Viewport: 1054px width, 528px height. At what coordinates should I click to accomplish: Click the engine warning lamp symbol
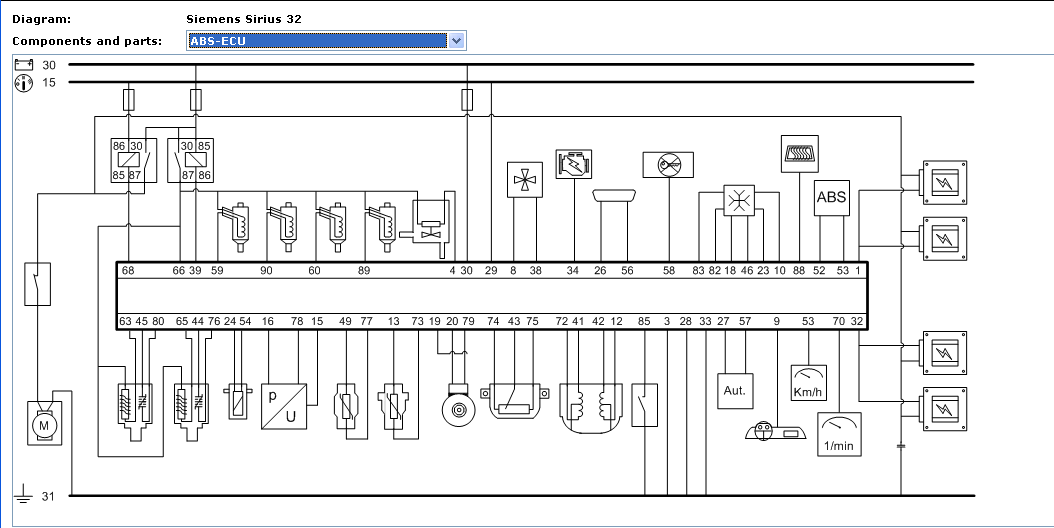574,164
